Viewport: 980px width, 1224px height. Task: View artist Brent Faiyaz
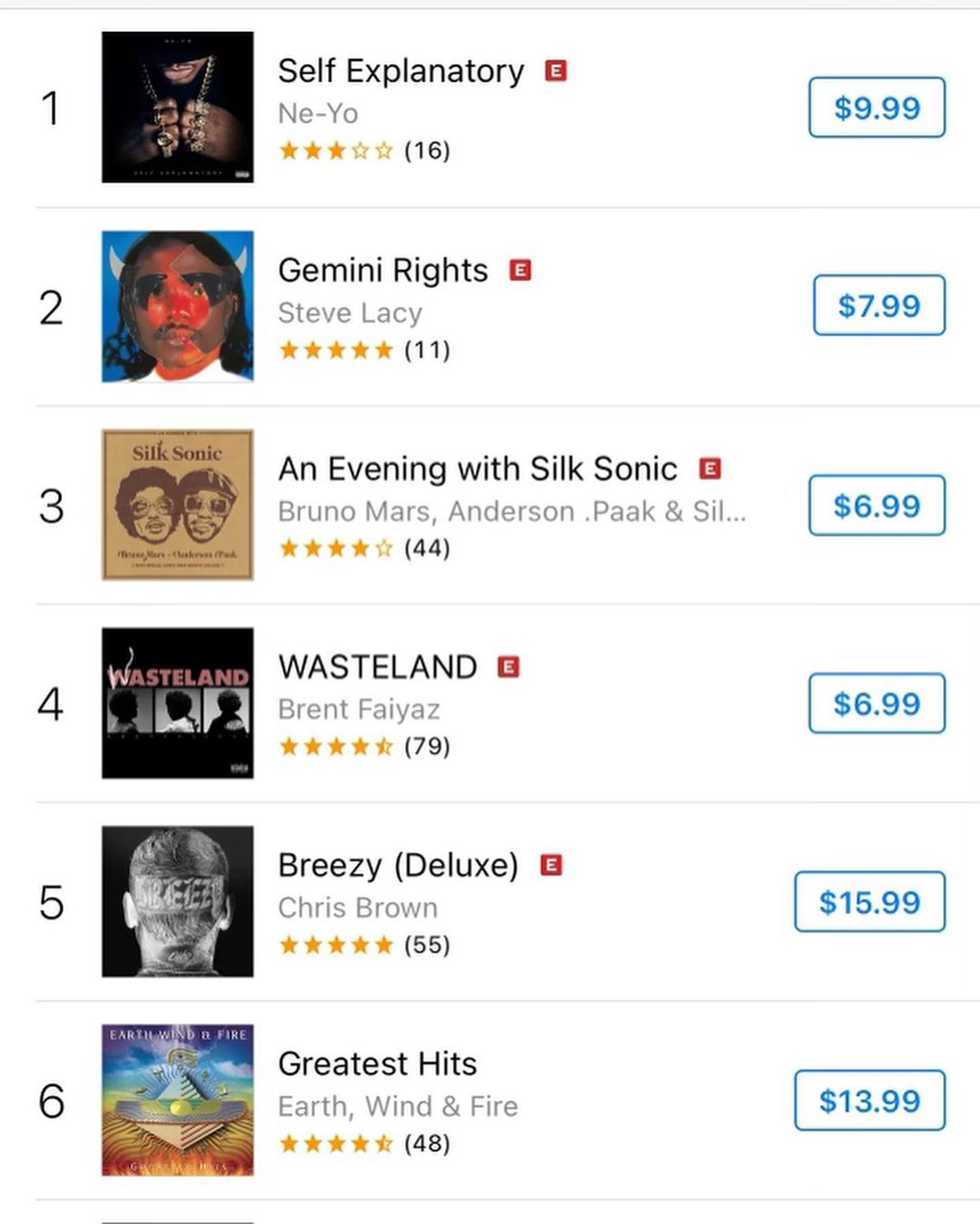[358, 710]
